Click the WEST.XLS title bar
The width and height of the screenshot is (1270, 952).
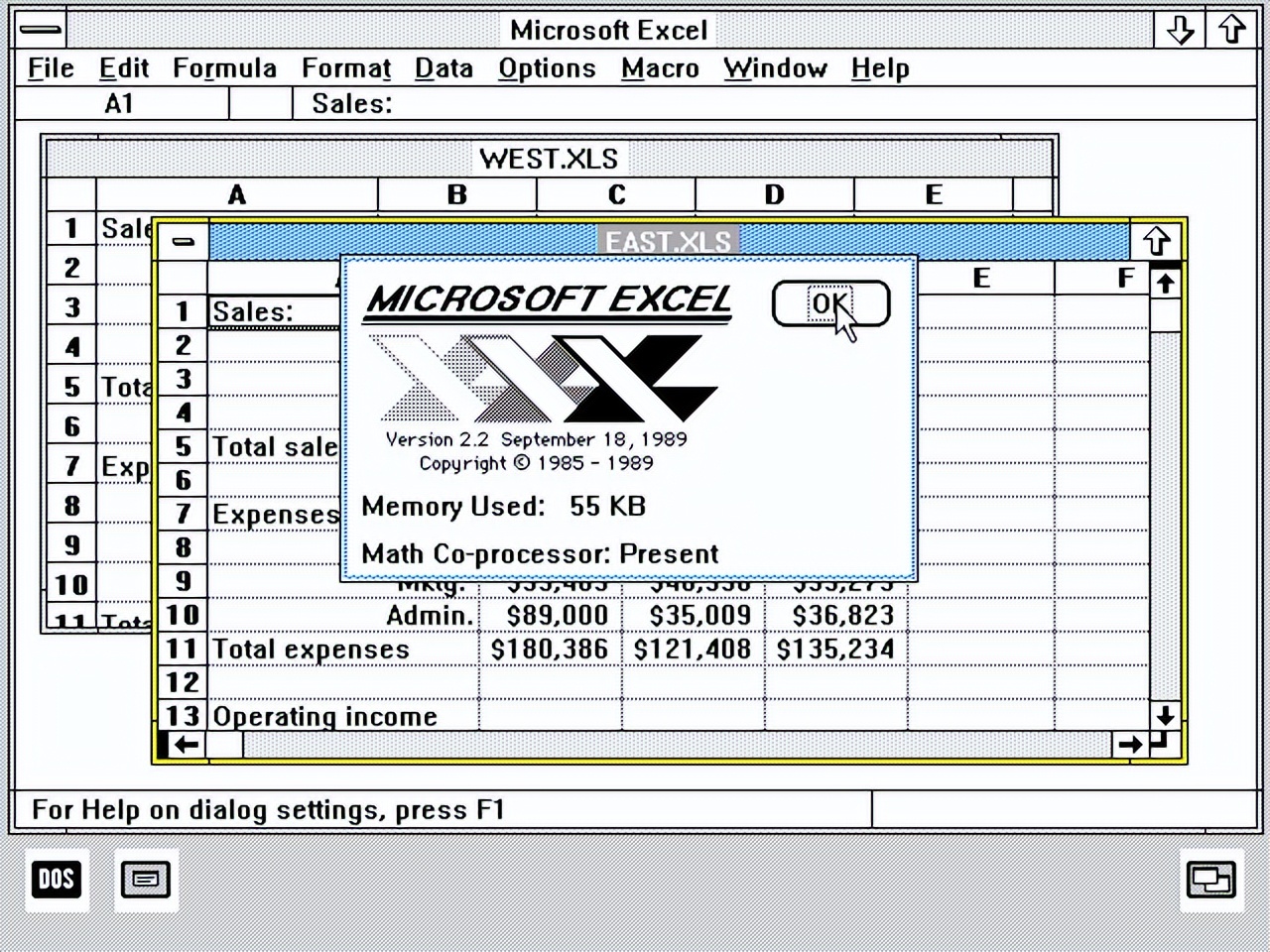point(549,159)
